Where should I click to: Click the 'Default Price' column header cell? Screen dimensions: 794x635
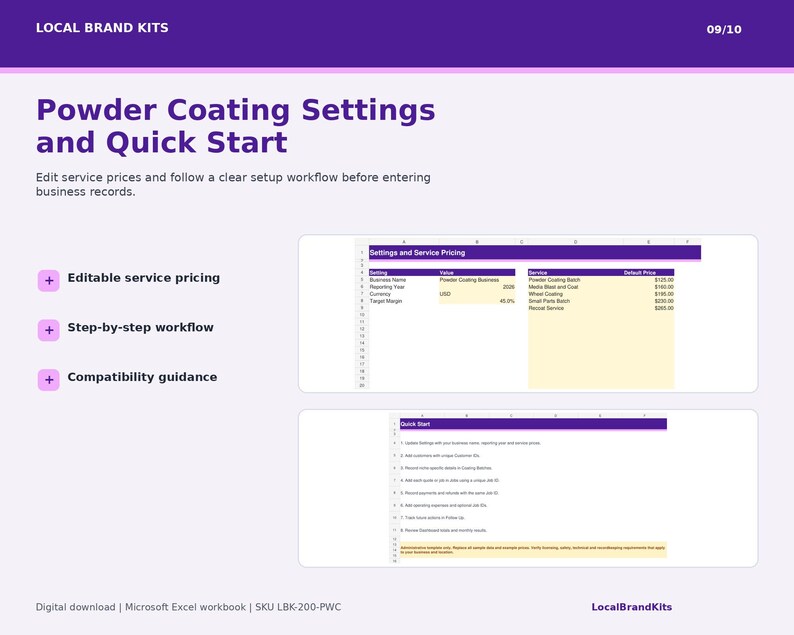pyautogui.click(x=649, y=272)
